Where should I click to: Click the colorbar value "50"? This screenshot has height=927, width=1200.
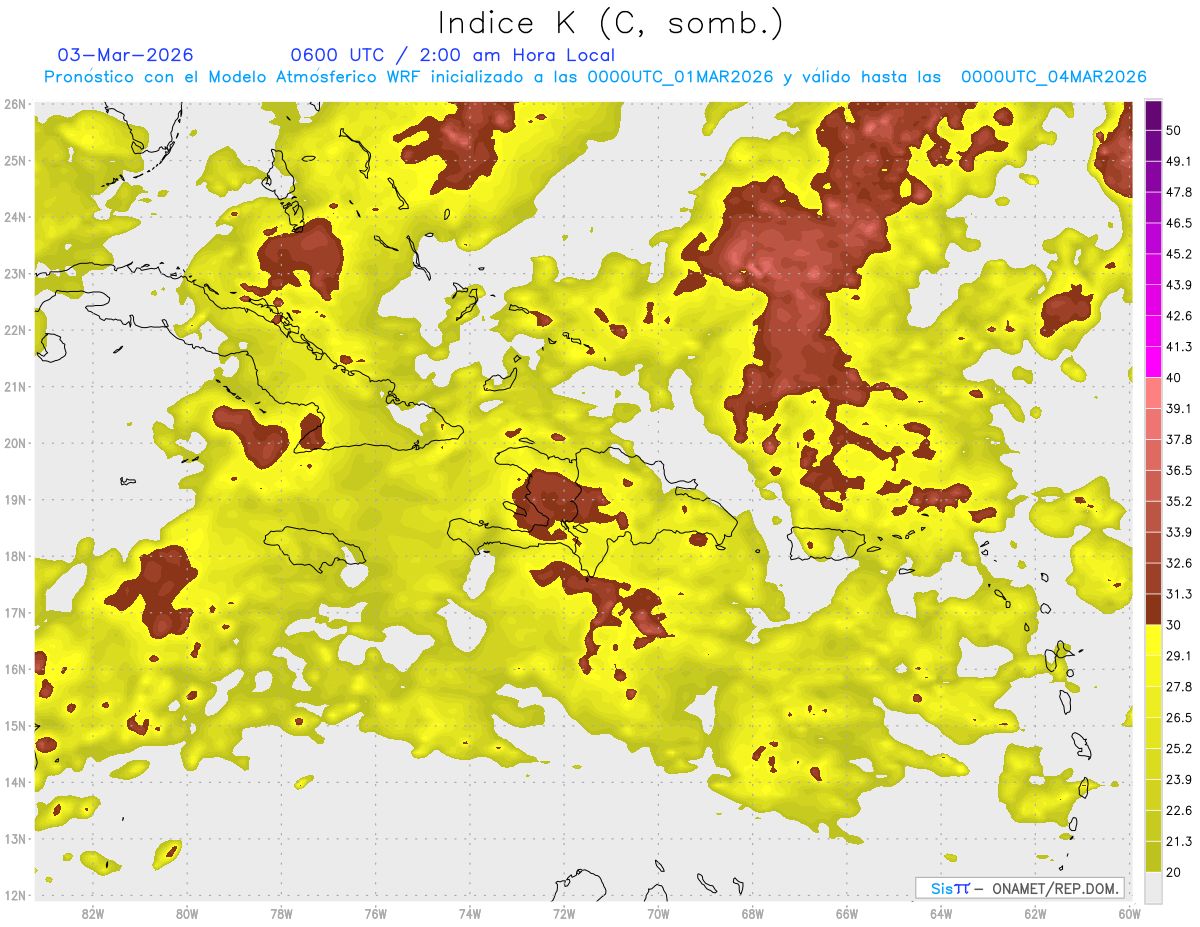[1174, 130]
